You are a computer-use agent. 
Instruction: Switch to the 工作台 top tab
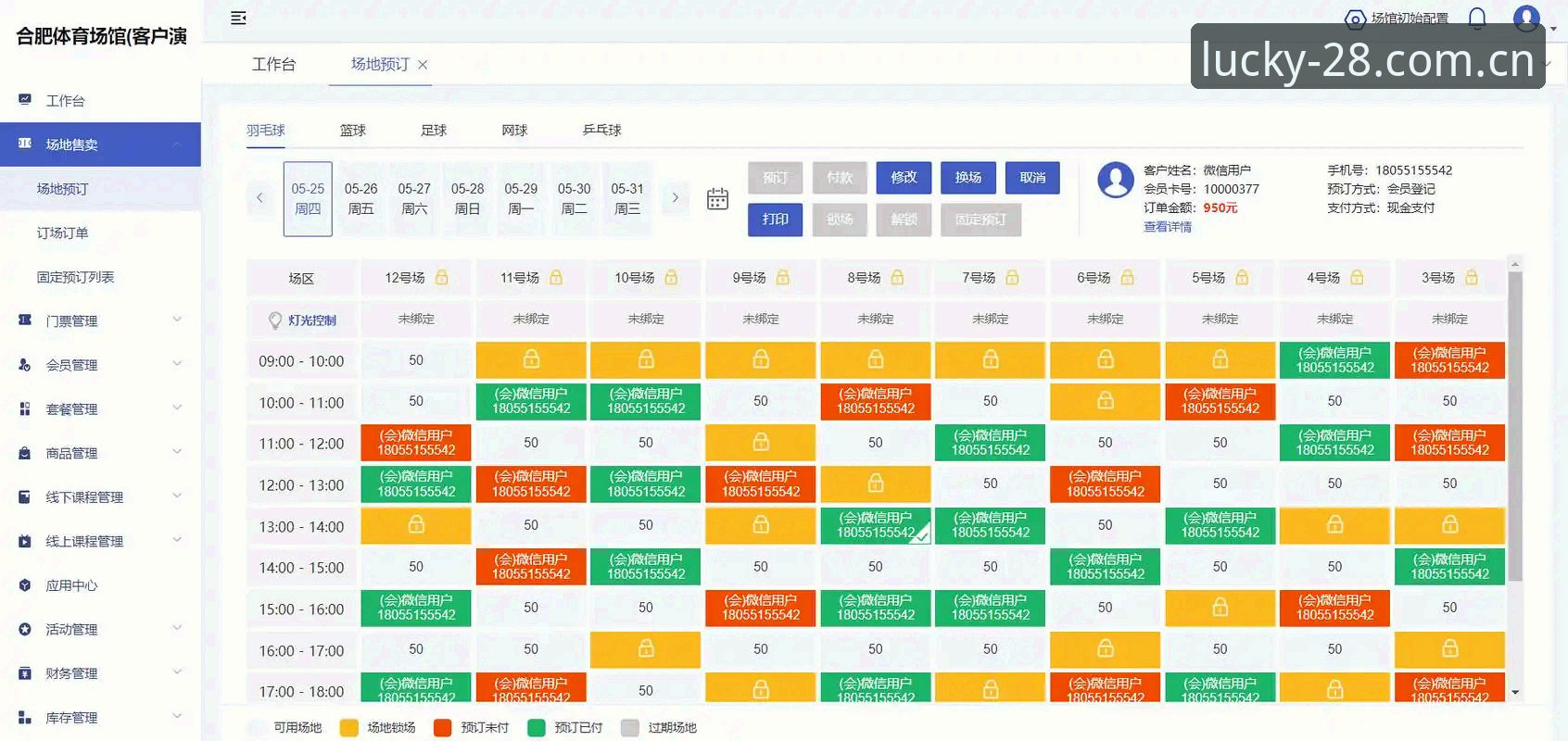273,64
